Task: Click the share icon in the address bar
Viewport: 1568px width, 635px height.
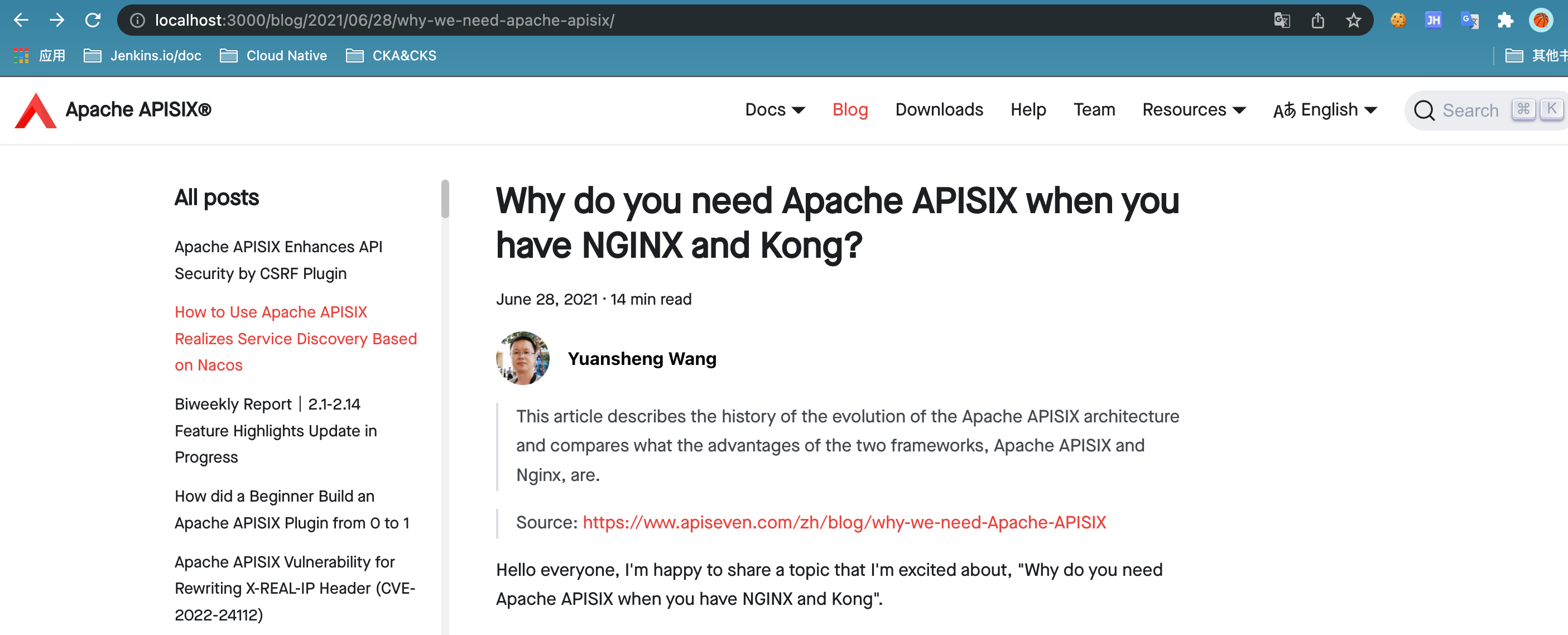Action: (1319, 20)
